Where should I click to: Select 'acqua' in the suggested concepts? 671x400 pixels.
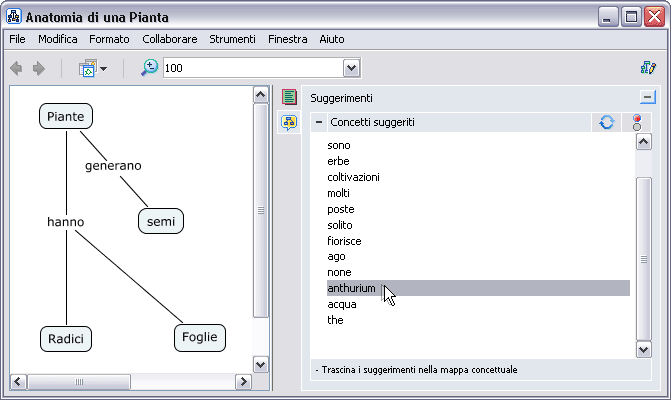342,304
